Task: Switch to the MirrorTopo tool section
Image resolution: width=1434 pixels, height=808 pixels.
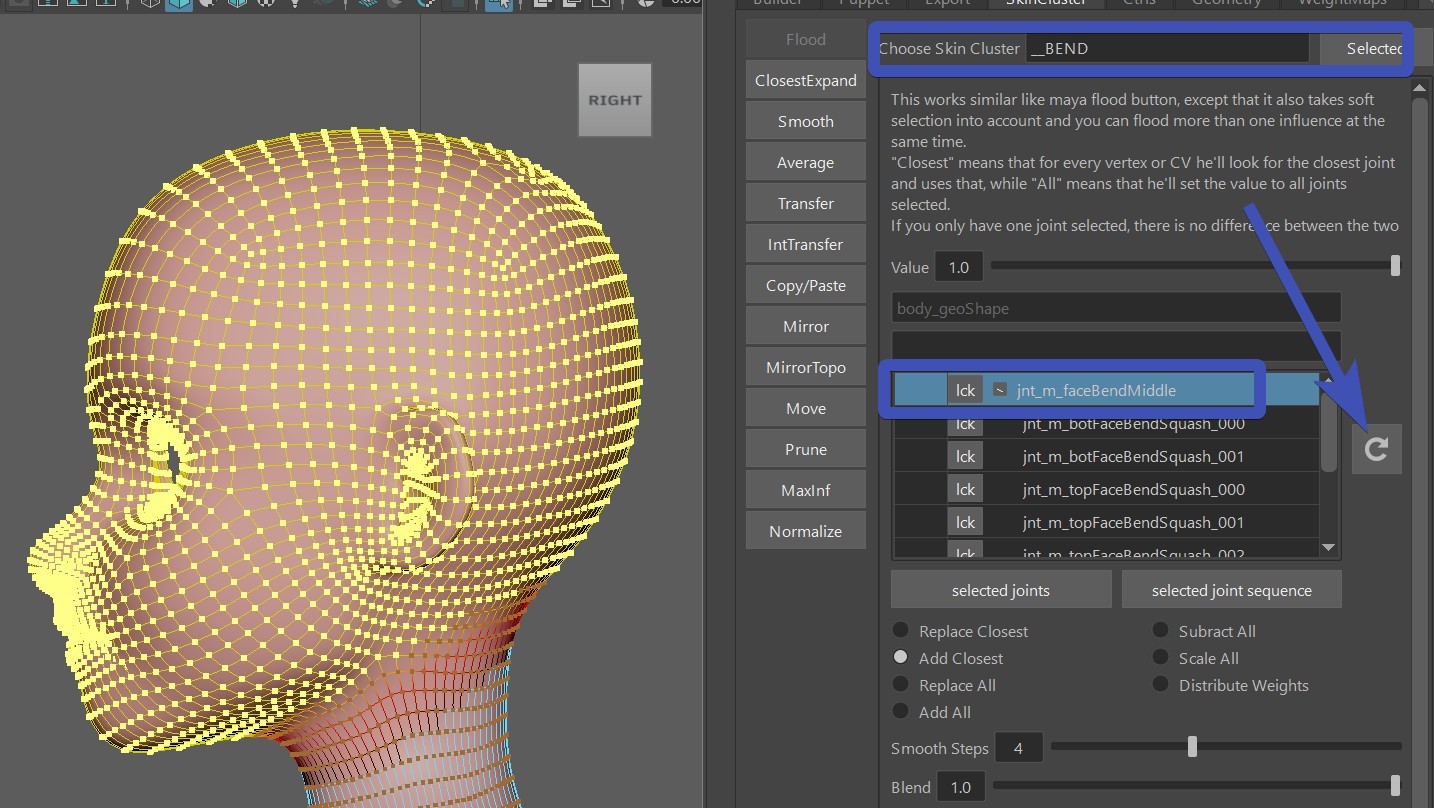Action: point(805,367)
